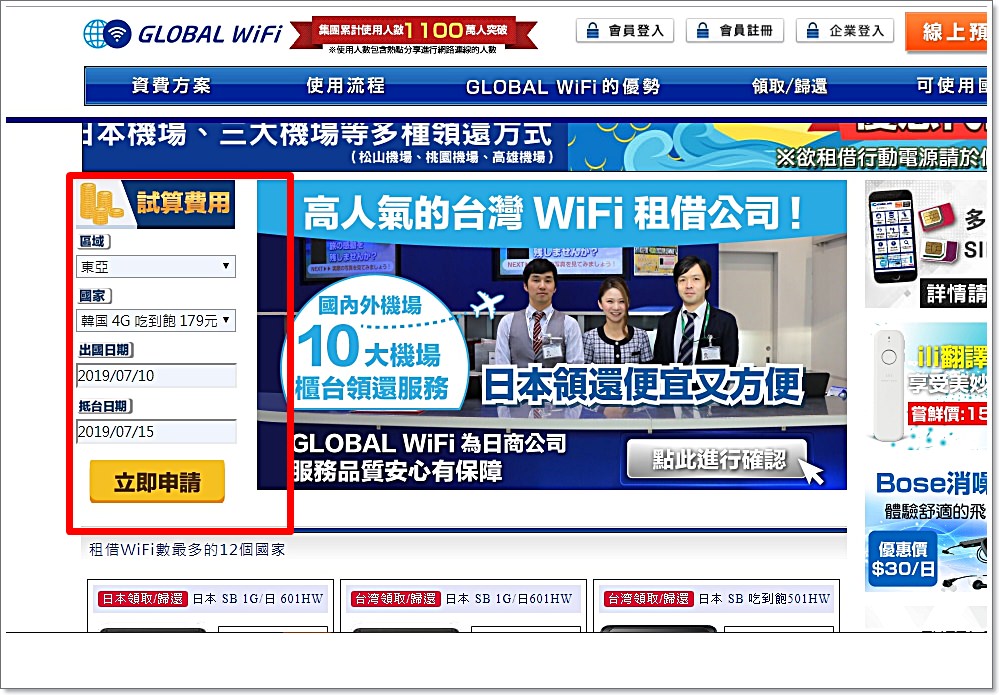Click the lock icon beside 企業登入

812,30
